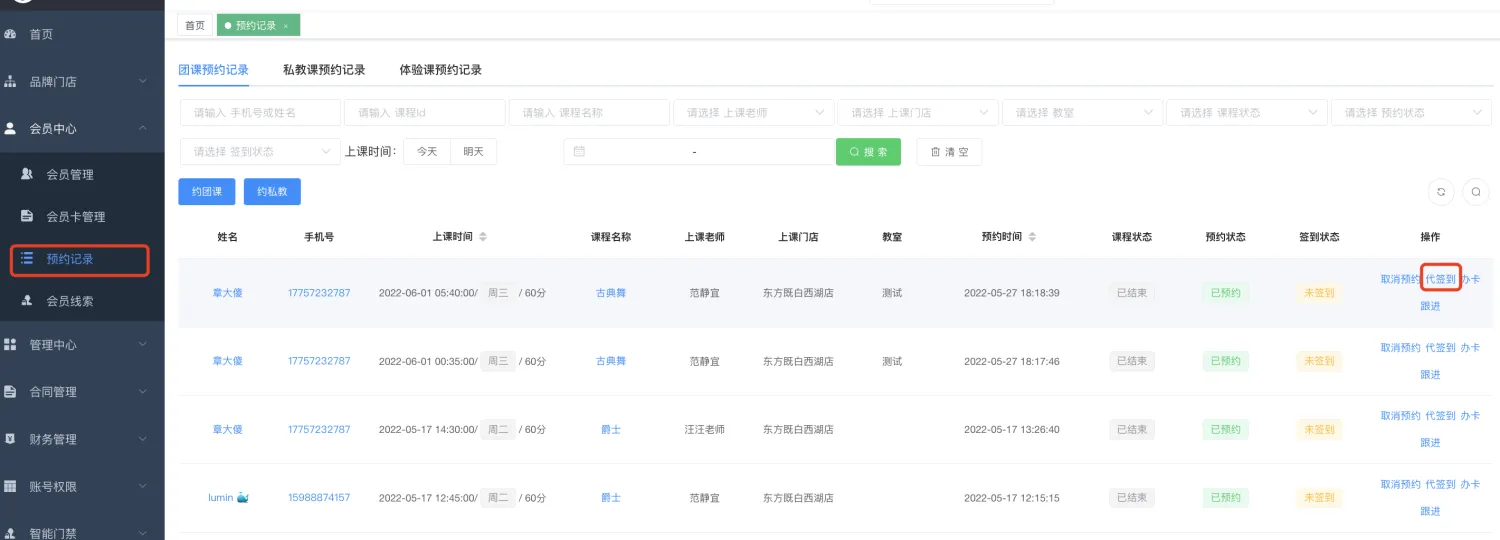Click the calendar icon in date range field
The width and height of the screenshot is (1500, 540).
pyautogui.click(x=579, y=152)
